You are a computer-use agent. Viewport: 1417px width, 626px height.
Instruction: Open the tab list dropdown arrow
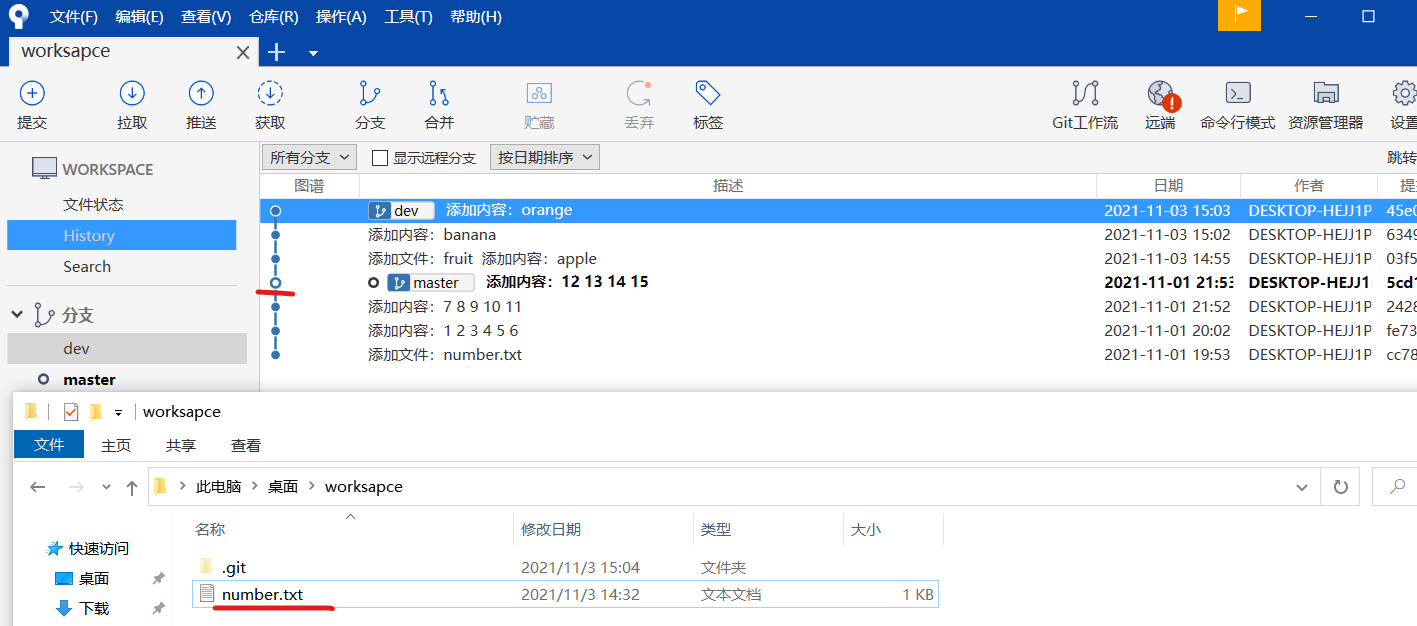point(313,53)
